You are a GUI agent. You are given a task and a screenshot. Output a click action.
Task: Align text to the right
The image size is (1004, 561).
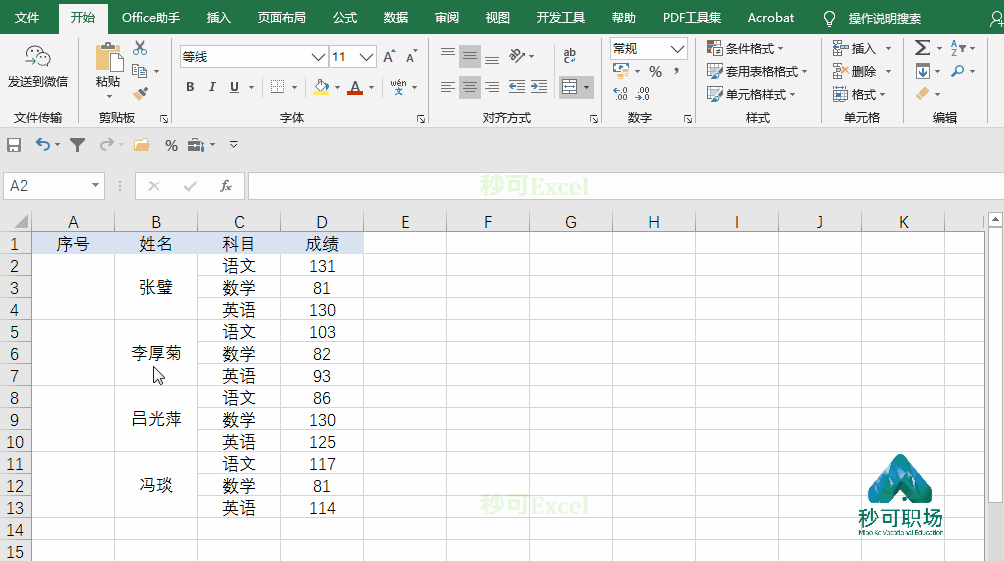tap(492, 87)
